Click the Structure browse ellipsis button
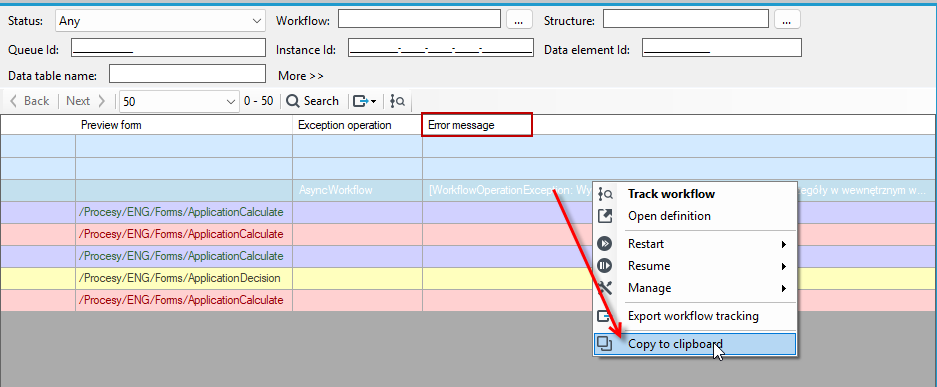The height and width of the screenshot is (387, 937). click(x=787, y=20)
